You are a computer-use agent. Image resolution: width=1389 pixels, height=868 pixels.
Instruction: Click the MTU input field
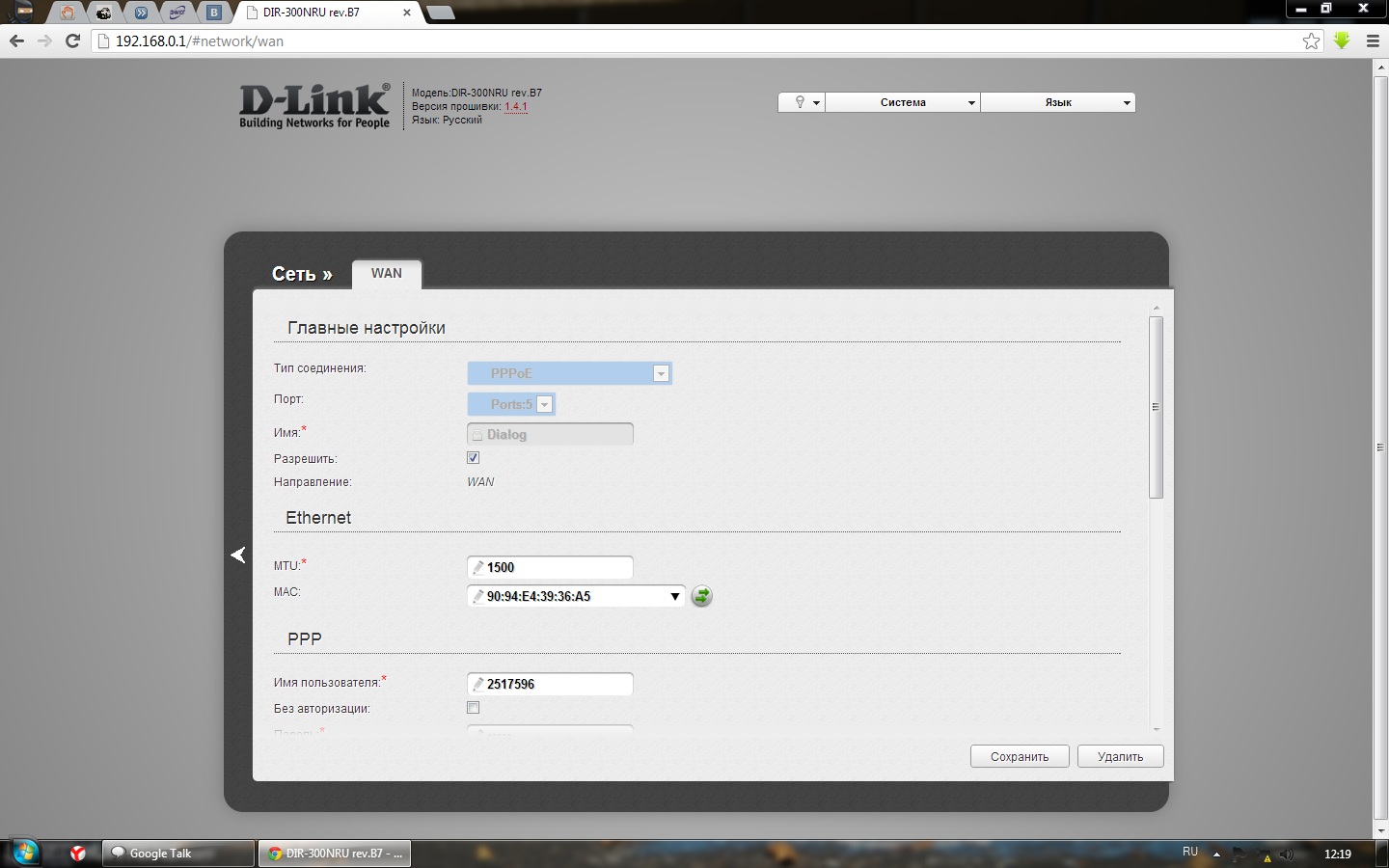coord(550,567)
